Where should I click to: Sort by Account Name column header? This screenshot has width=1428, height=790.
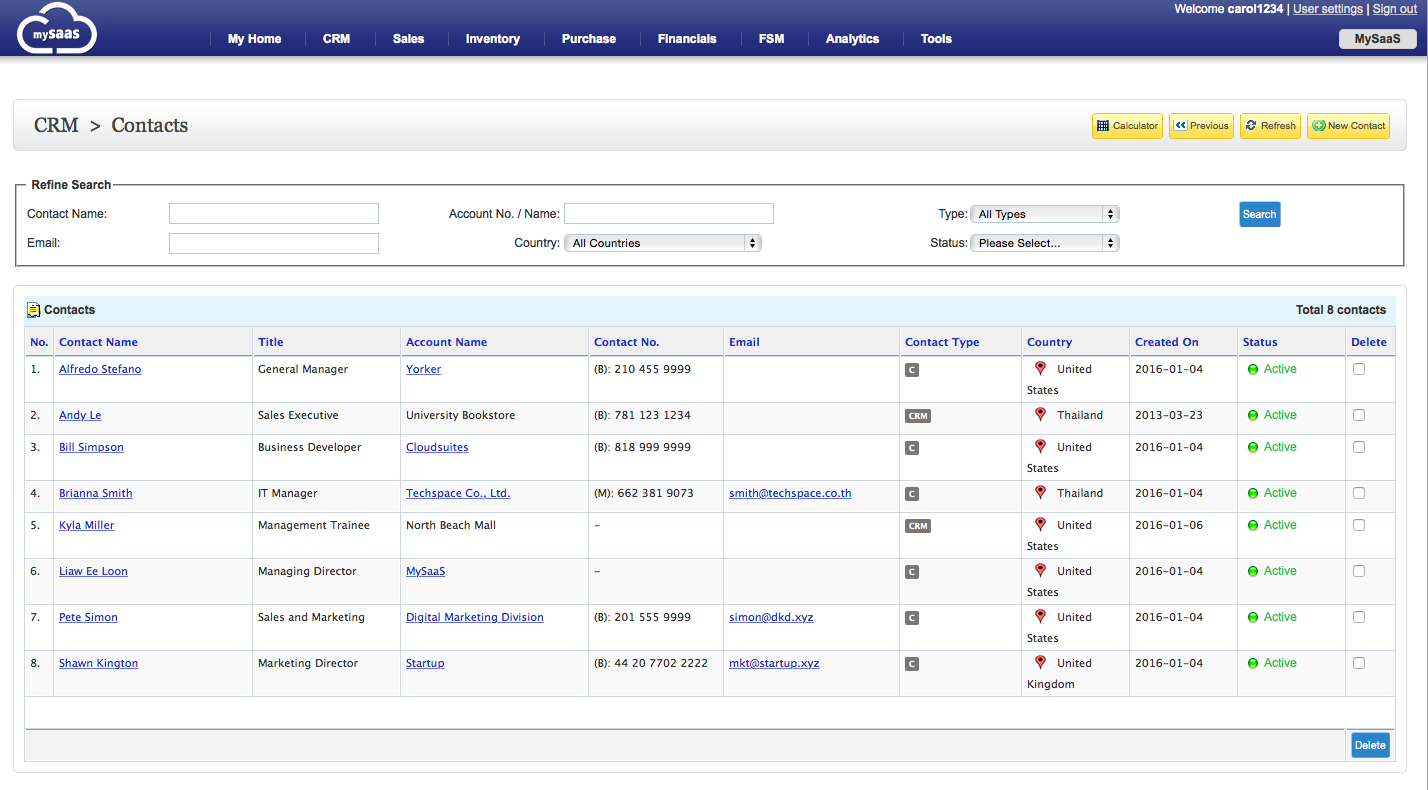pos(446,342)
